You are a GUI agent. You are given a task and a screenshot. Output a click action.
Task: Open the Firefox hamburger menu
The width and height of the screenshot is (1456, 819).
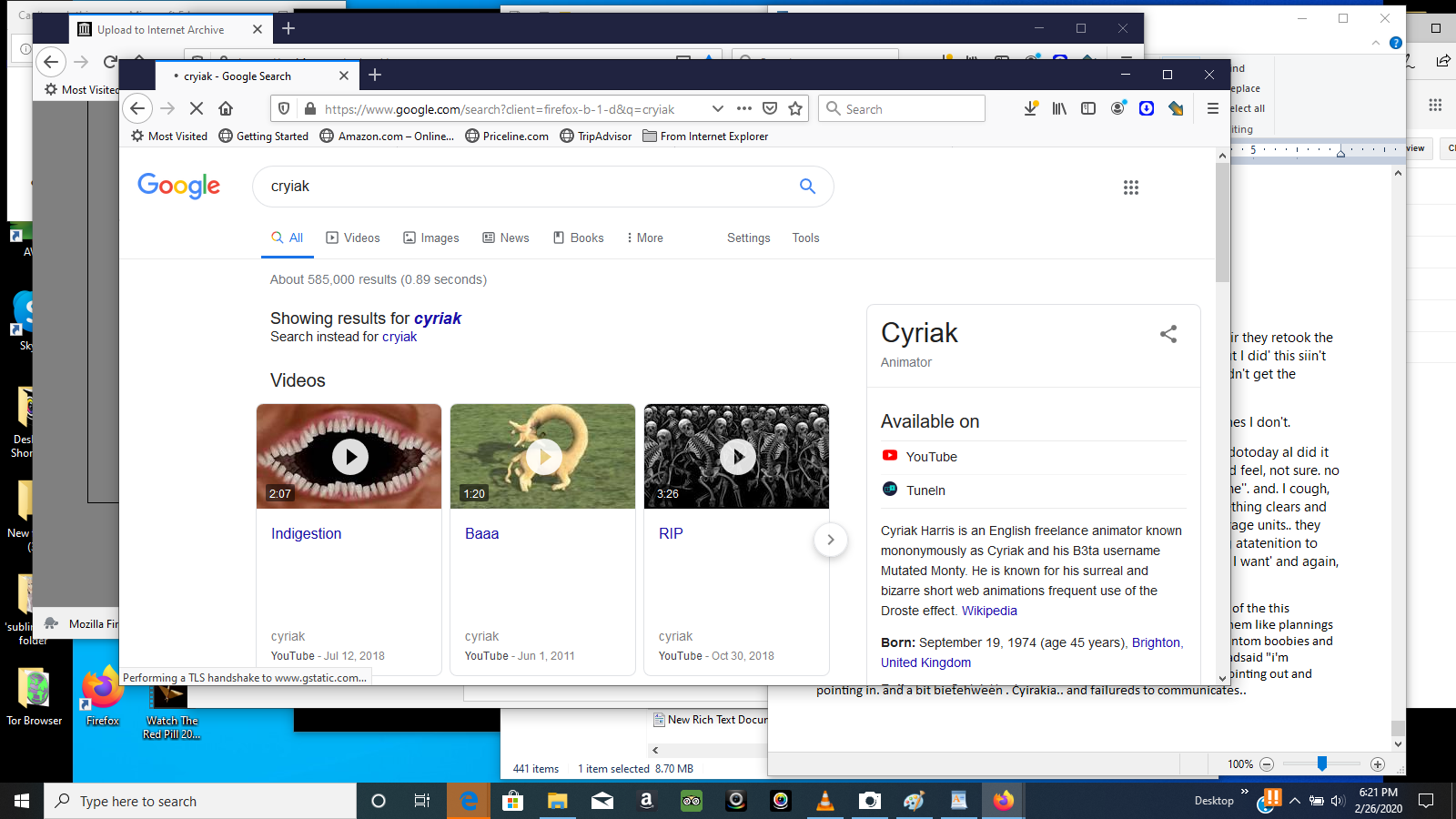(1212, 109)
